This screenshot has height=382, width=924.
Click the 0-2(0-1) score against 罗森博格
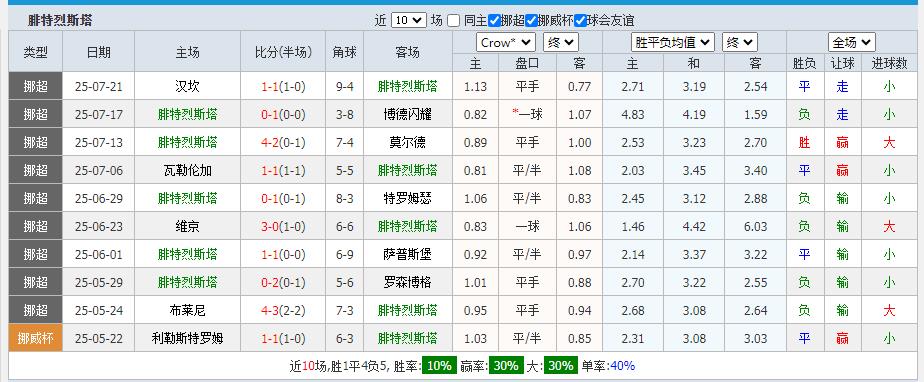tap(283, 282)
